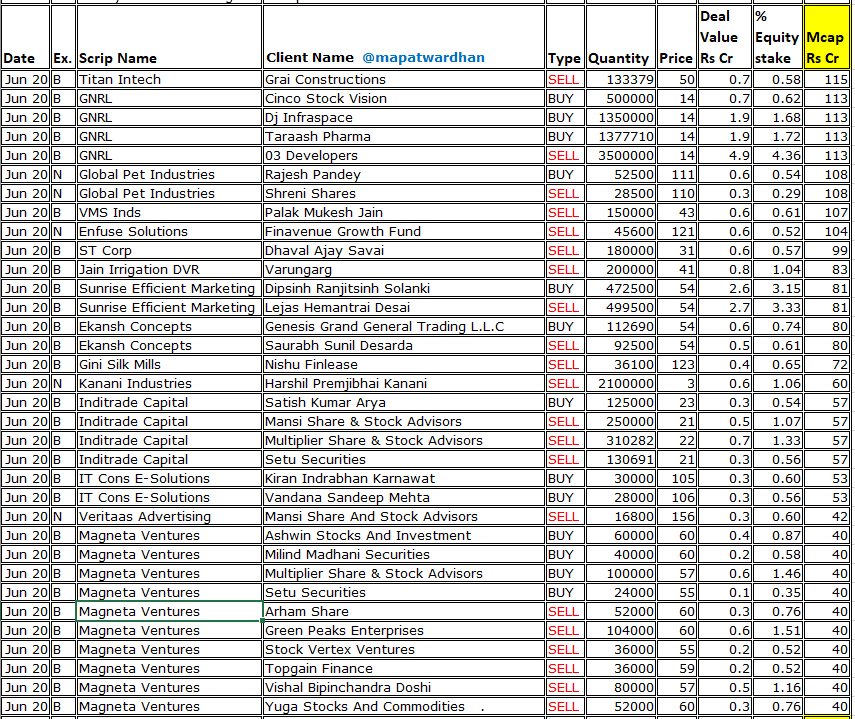Select the 'Taraash Pharma' client cell
The height and width of the screenshot is (719, 855).
(404, 137)
